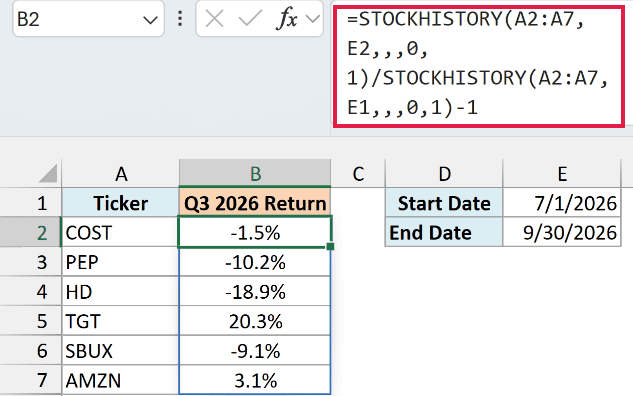Click the -18.9% return cell
633x396 pixels.
(x=255, y=291)
